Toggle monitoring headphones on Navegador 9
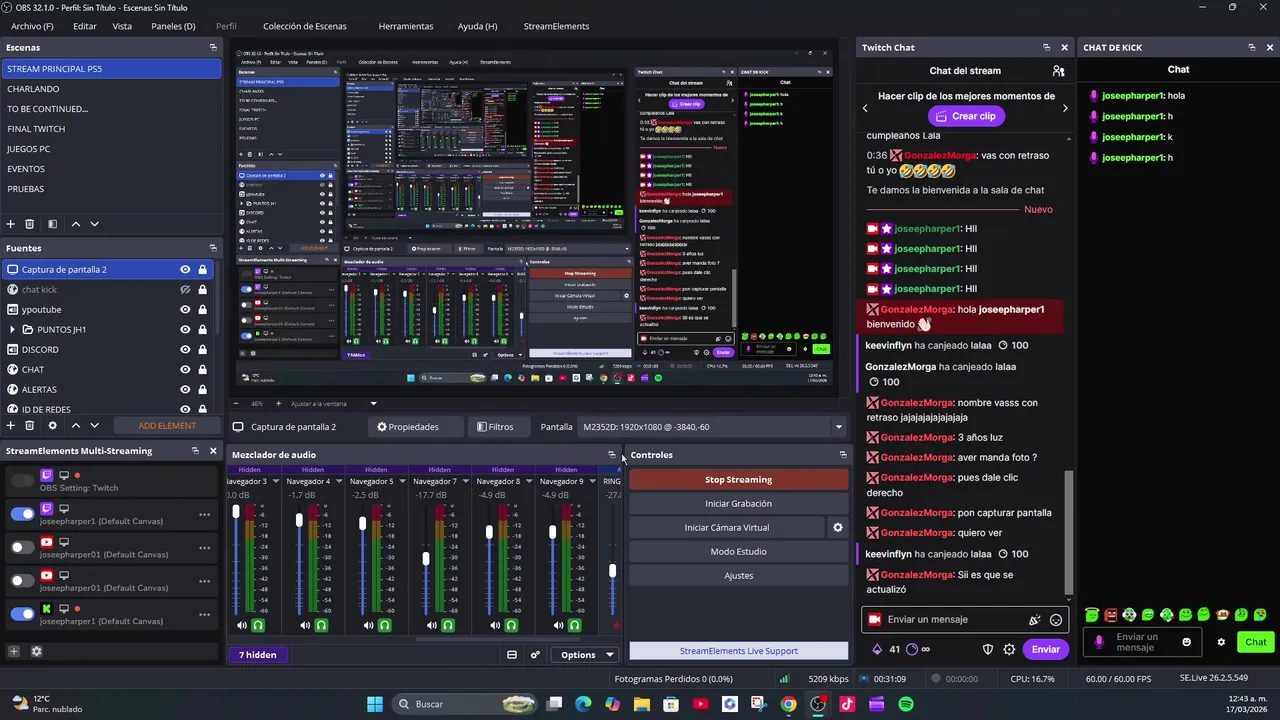Image resolution: width=1280 pixels, height=720 pixels. tap(574, 625)
